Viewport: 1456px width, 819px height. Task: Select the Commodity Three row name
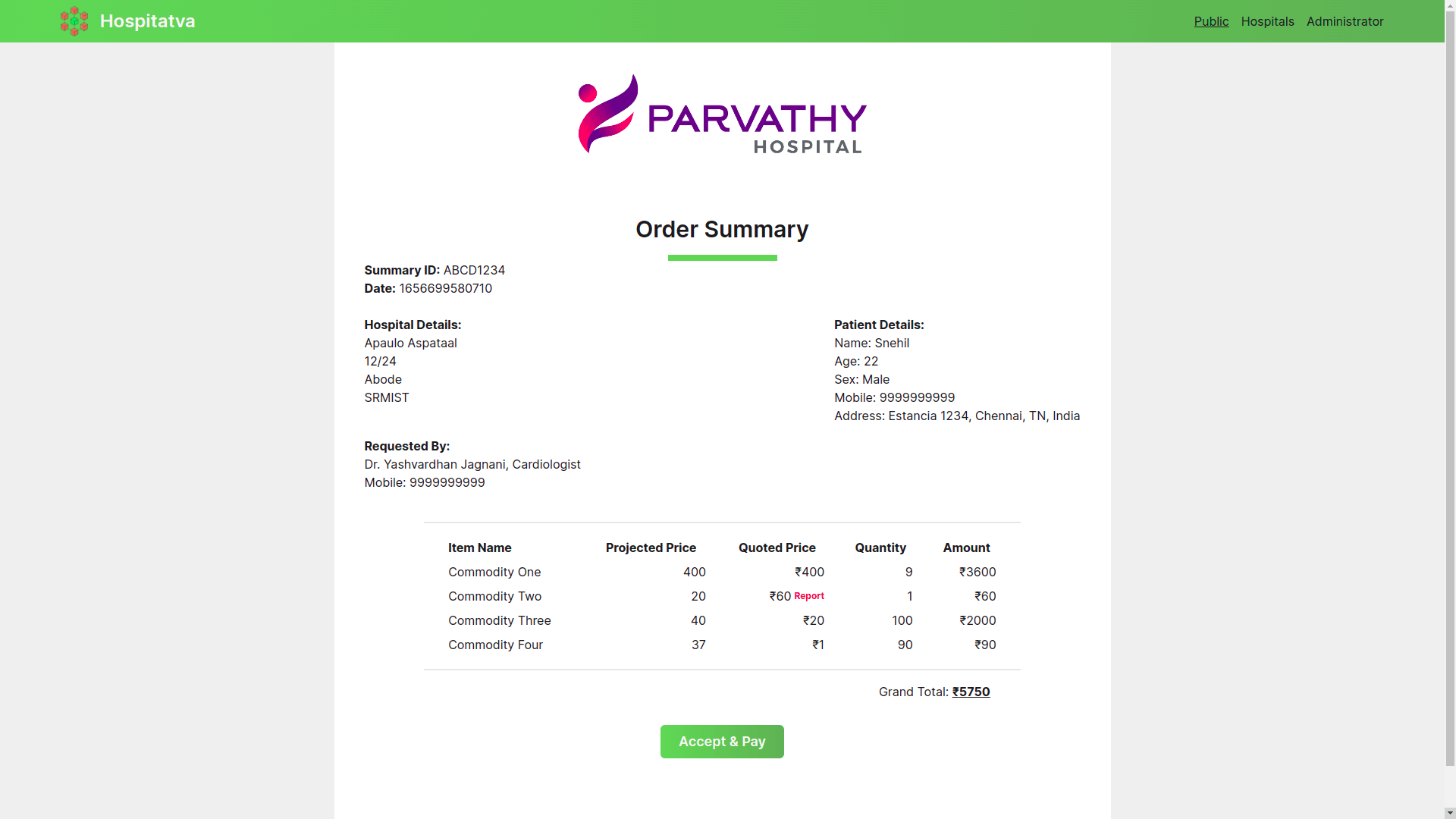(499, 620)
